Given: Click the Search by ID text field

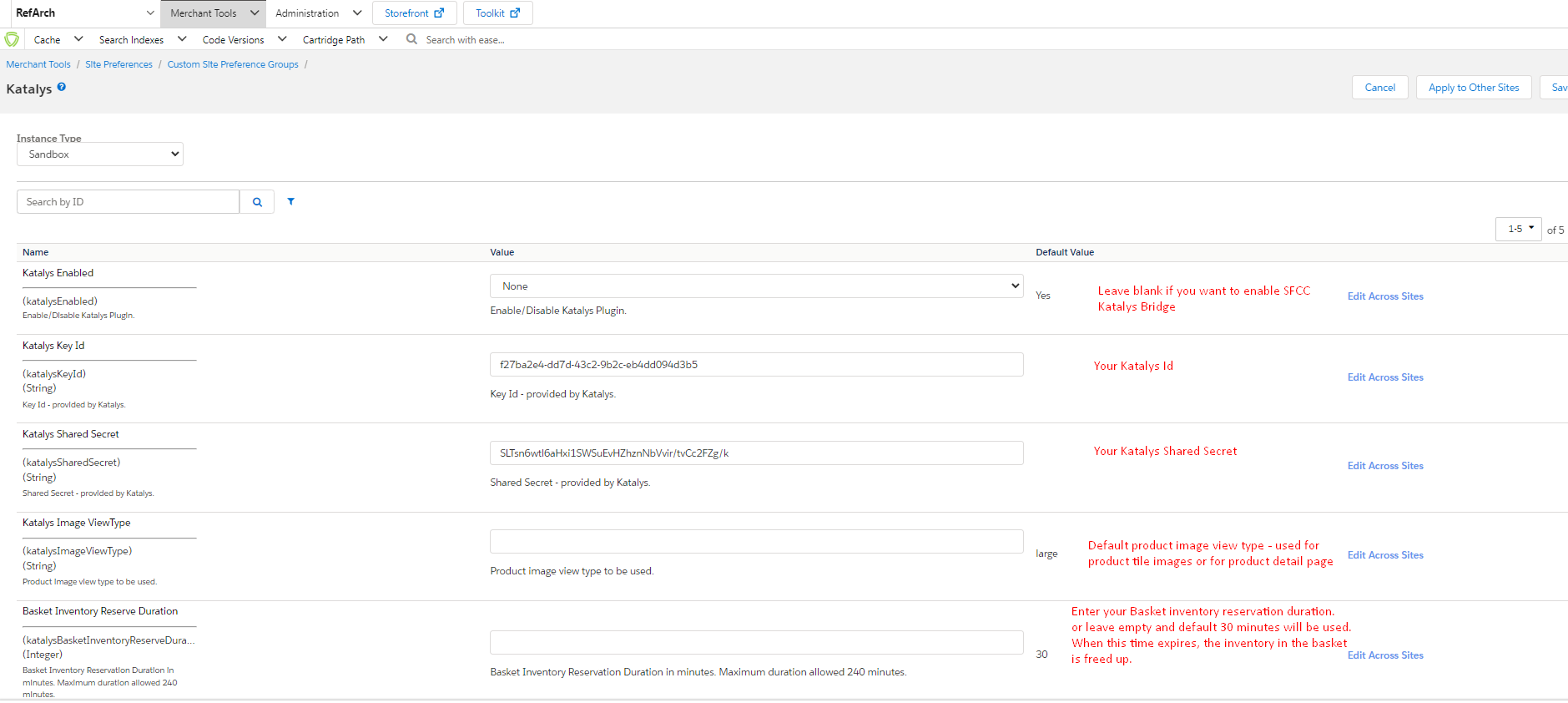Looking at the screenshot, I should [129, 202].
